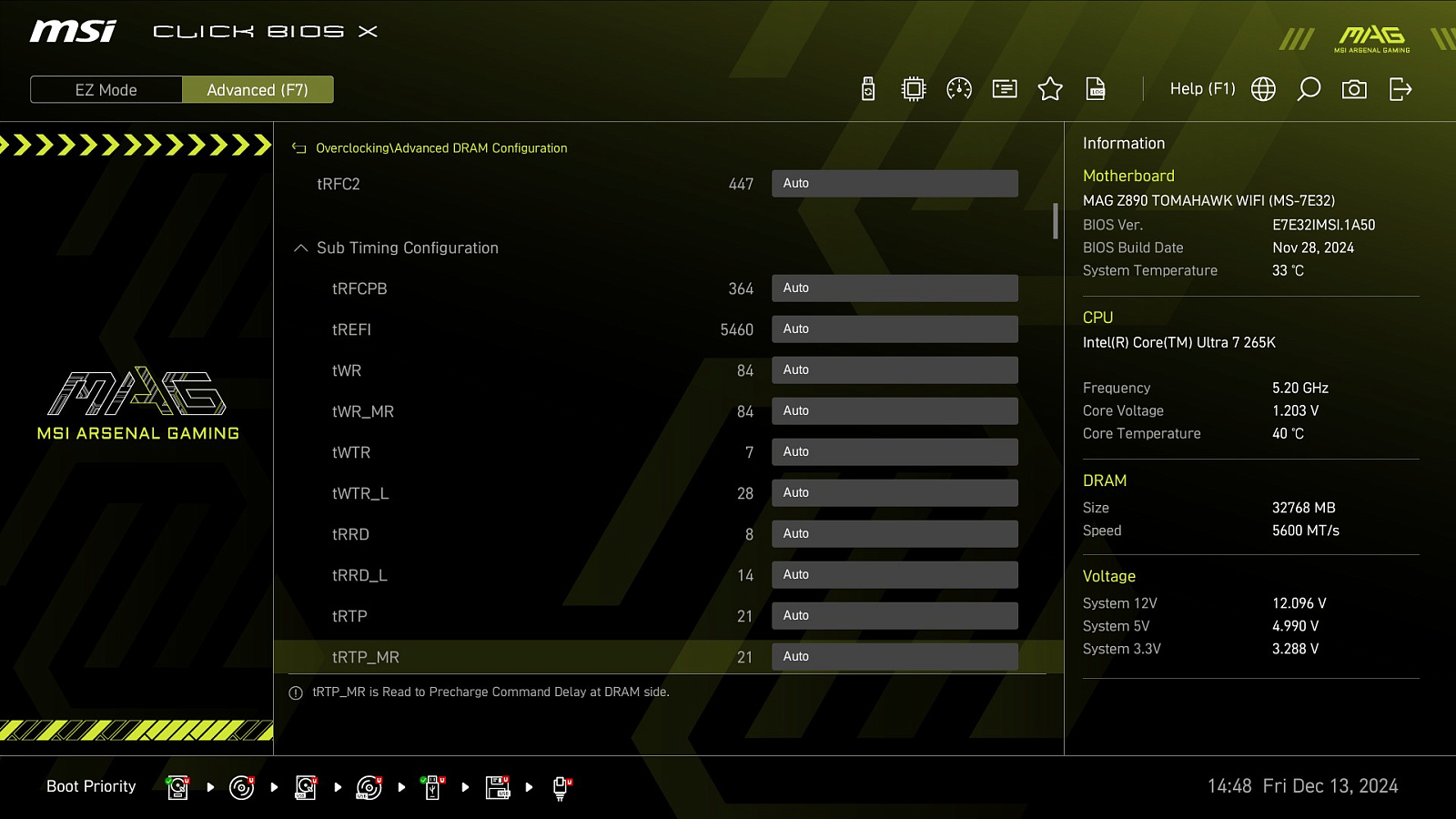Click the tRRD_L Auto input field
Image resolution: width=1456 pixels, height=819 pixels.
pos(895,575)
